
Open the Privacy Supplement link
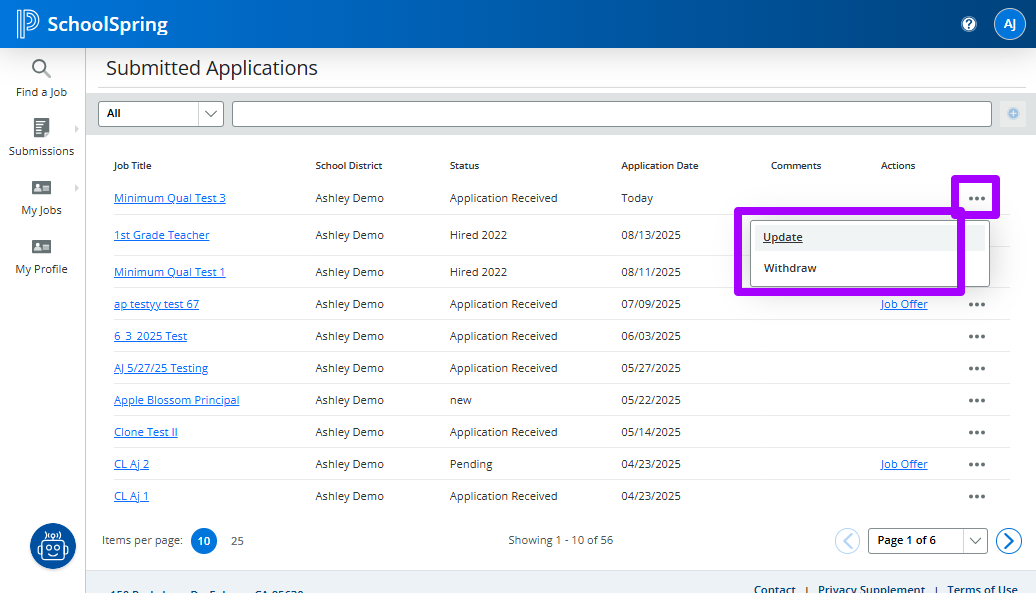871,588
